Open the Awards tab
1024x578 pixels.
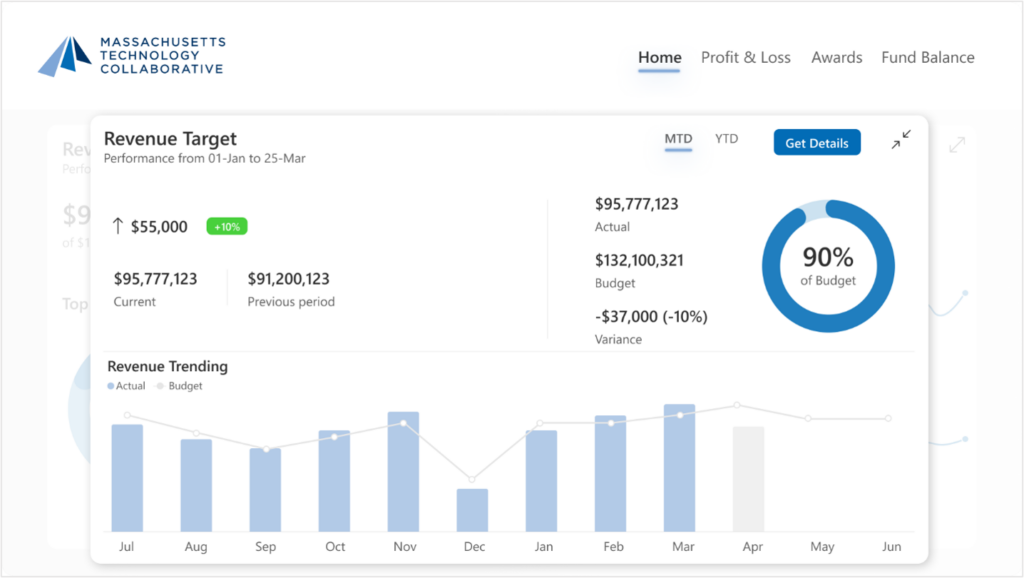pos(837,57)
